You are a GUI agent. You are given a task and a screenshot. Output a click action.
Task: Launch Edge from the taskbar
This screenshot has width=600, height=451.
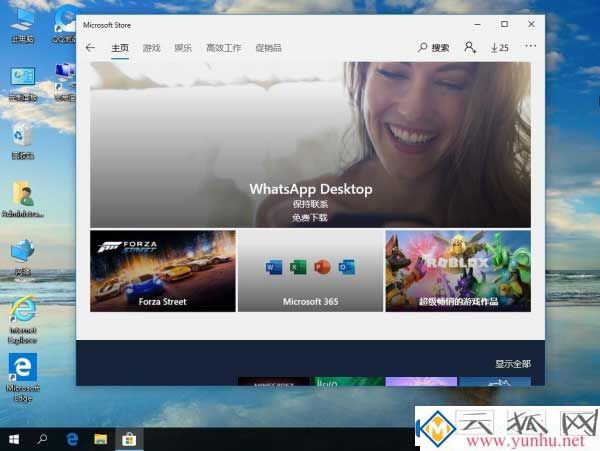(x=72, y=439)
